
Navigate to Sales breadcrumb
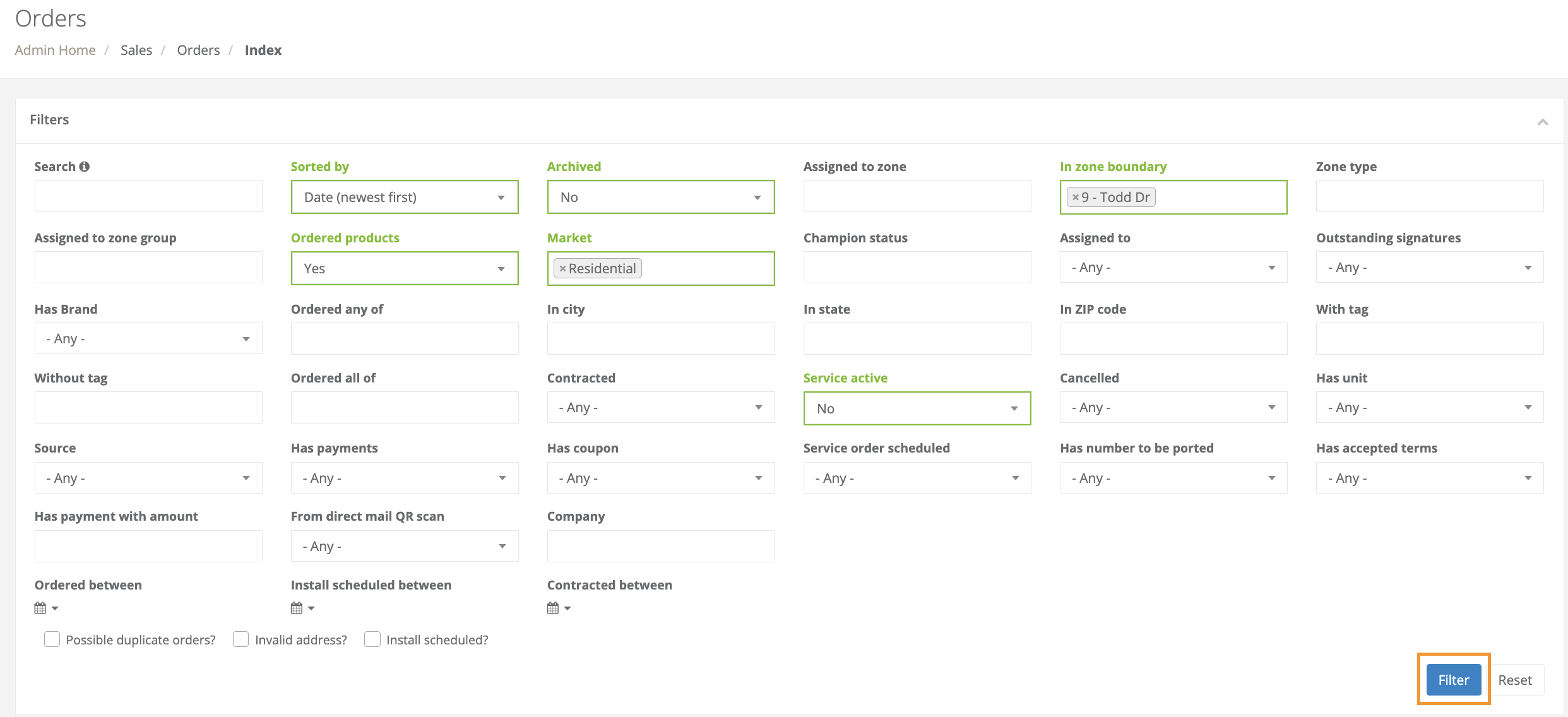point(136,50)
